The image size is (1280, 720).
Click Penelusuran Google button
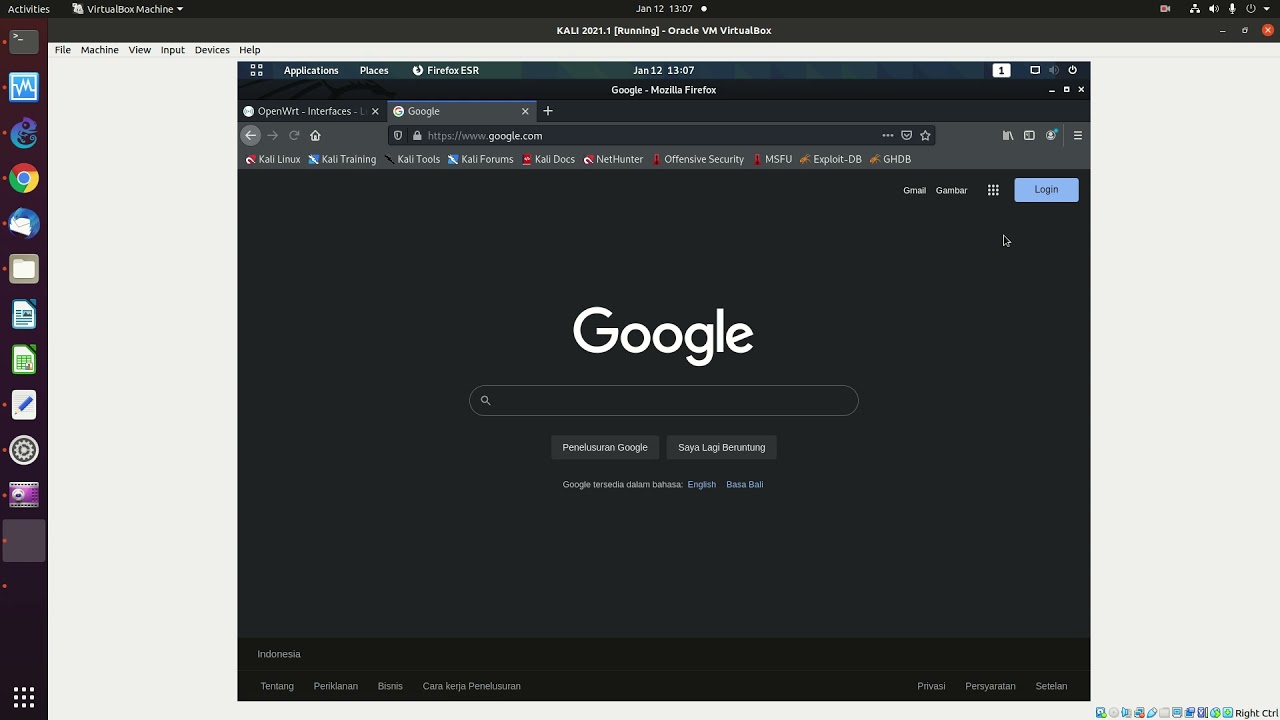604,447
